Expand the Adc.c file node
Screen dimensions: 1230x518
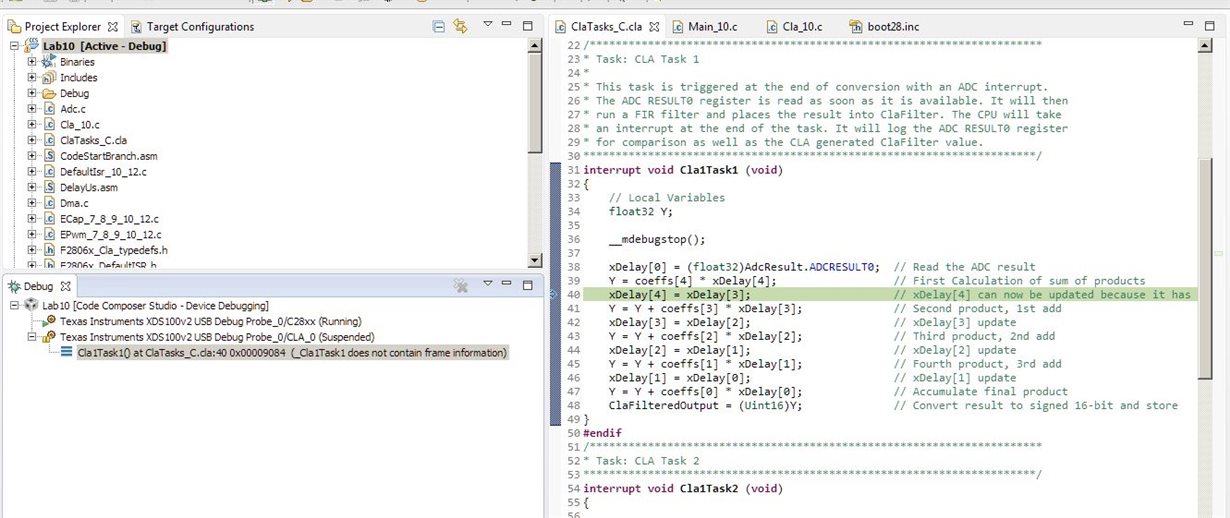pyautogui.click(x=32, y=109)
